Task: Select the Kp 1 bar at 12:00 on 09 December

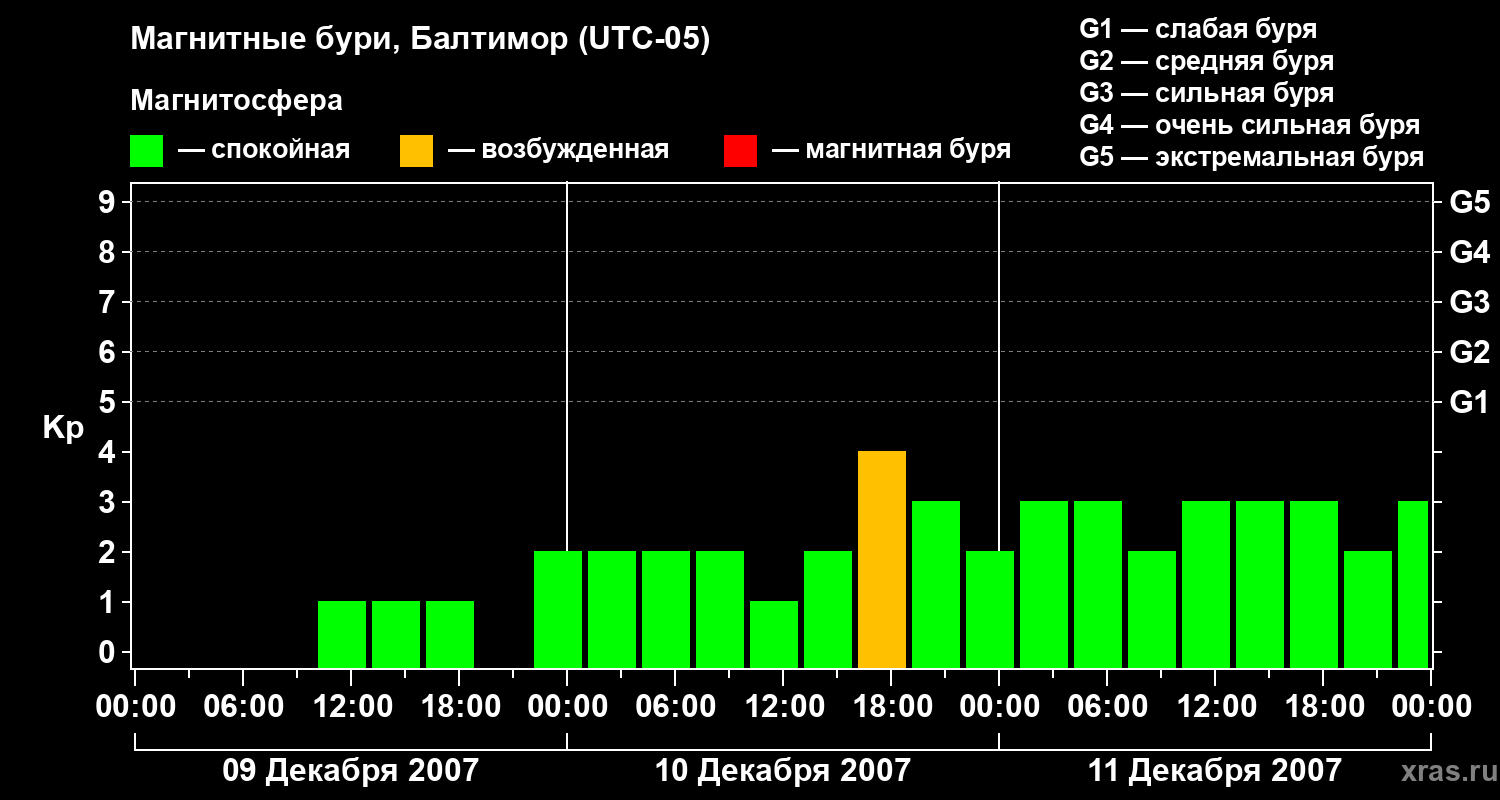Action: [342, 635]
